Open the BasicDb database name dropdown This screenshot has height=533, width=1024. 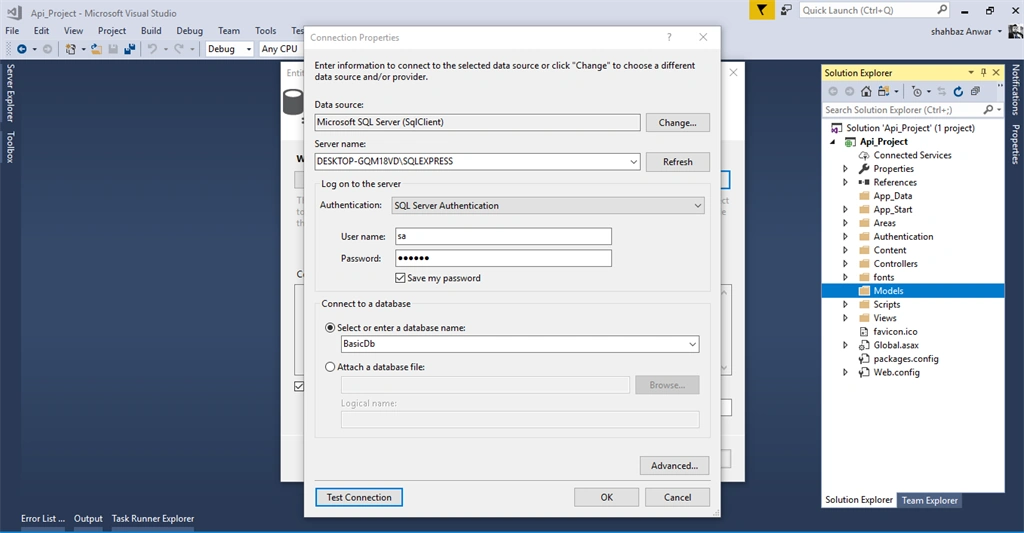click(x=692, y=344)
